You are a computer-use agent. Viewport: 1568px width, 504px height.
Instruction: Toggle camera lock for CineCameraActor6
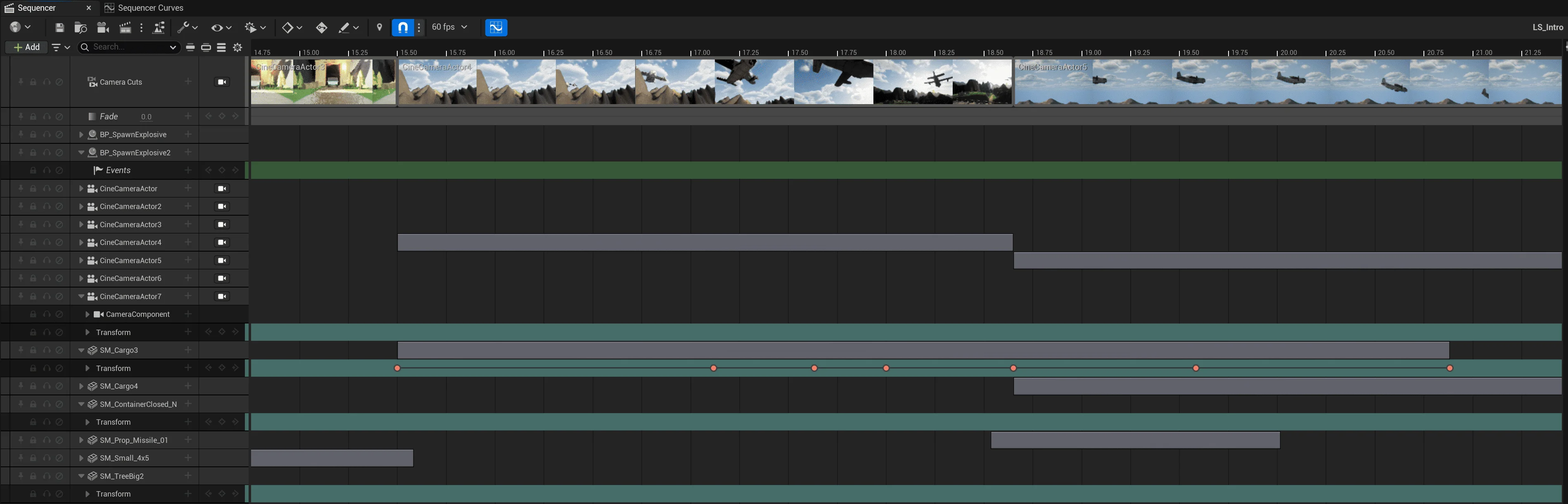222,278
